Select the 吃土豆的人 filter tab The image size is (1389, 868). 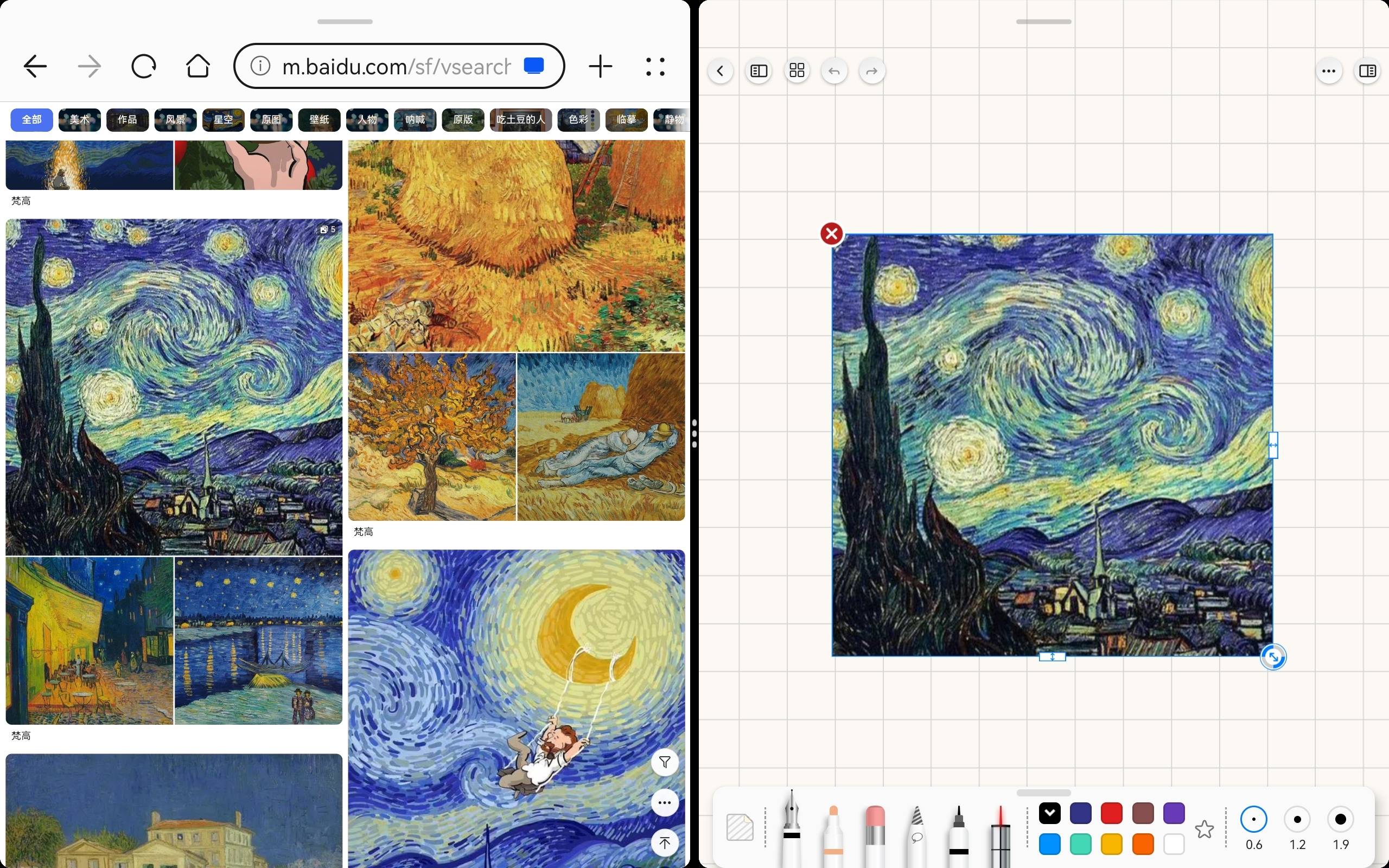click(x=520, y=119)
